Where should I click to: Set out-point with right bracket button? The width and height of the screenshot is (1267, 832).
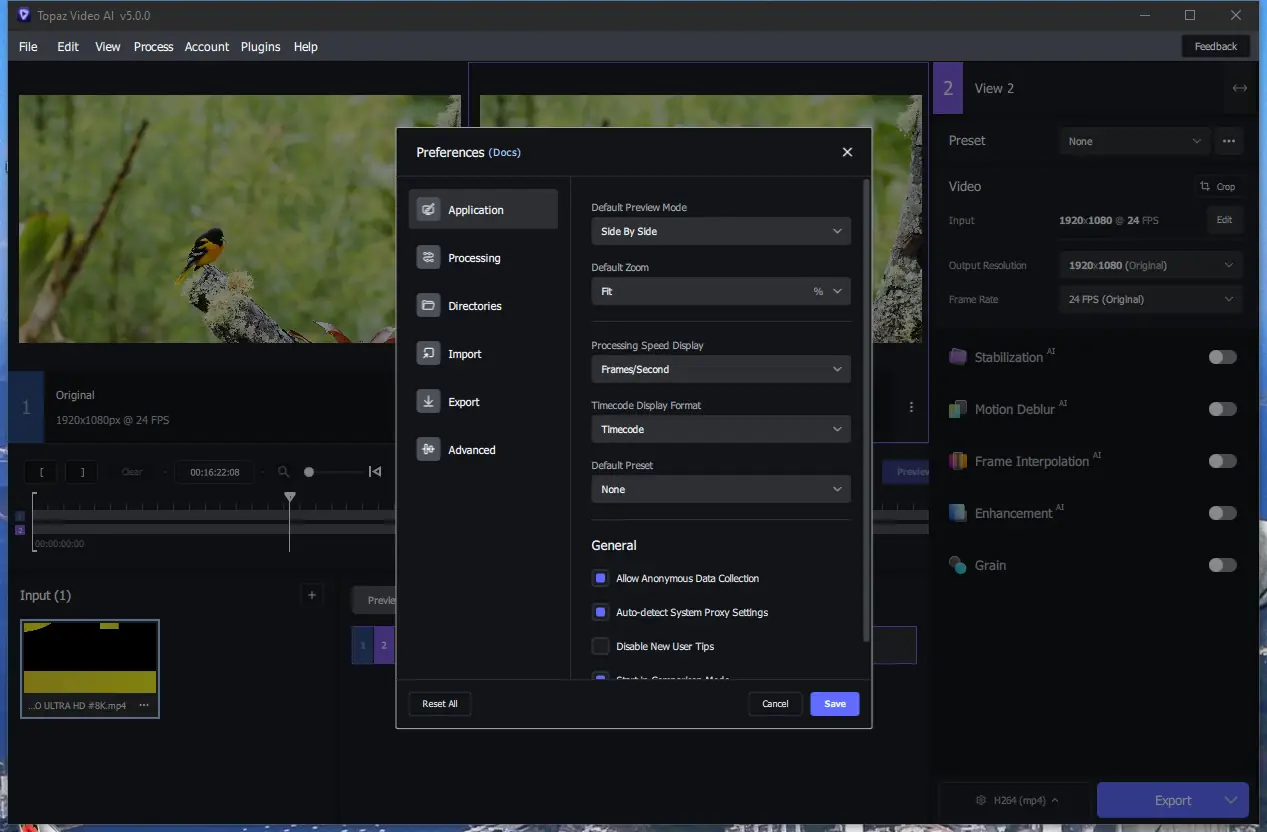pyautogui.click(x=82, y=472)
